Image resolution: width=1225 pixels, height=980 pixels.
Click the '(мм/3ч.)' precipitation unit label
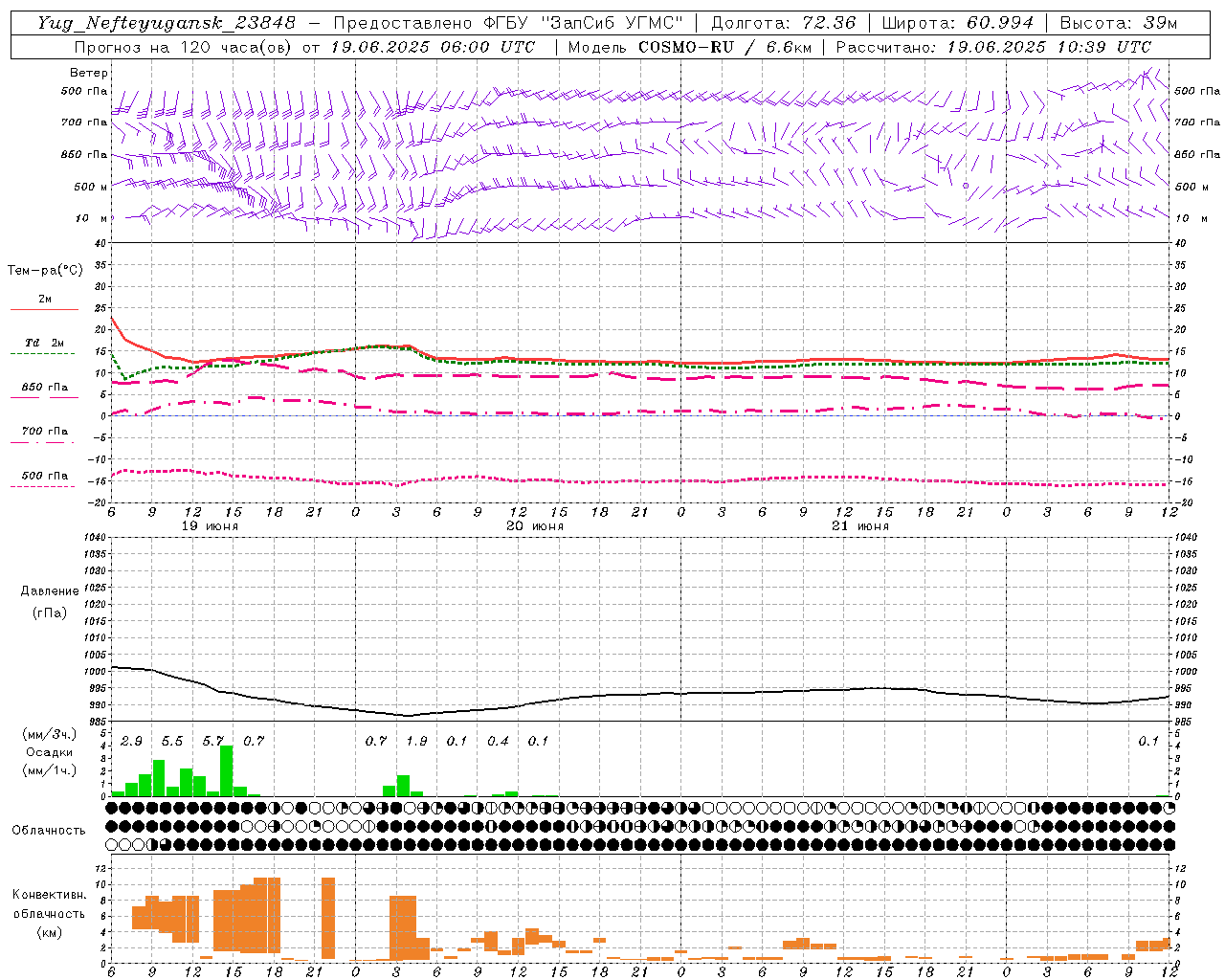pos(49,734)
